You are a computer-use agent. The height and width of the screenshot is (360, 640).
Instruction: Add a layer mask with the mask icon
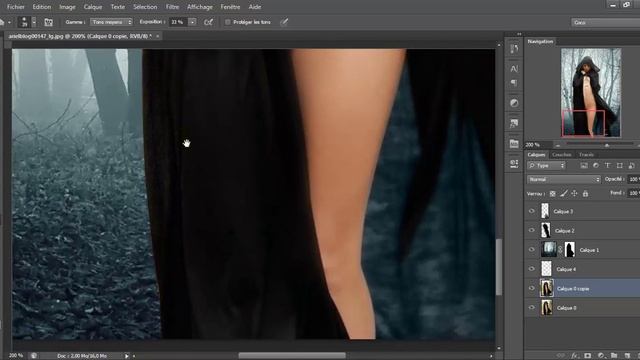(587, 356)
